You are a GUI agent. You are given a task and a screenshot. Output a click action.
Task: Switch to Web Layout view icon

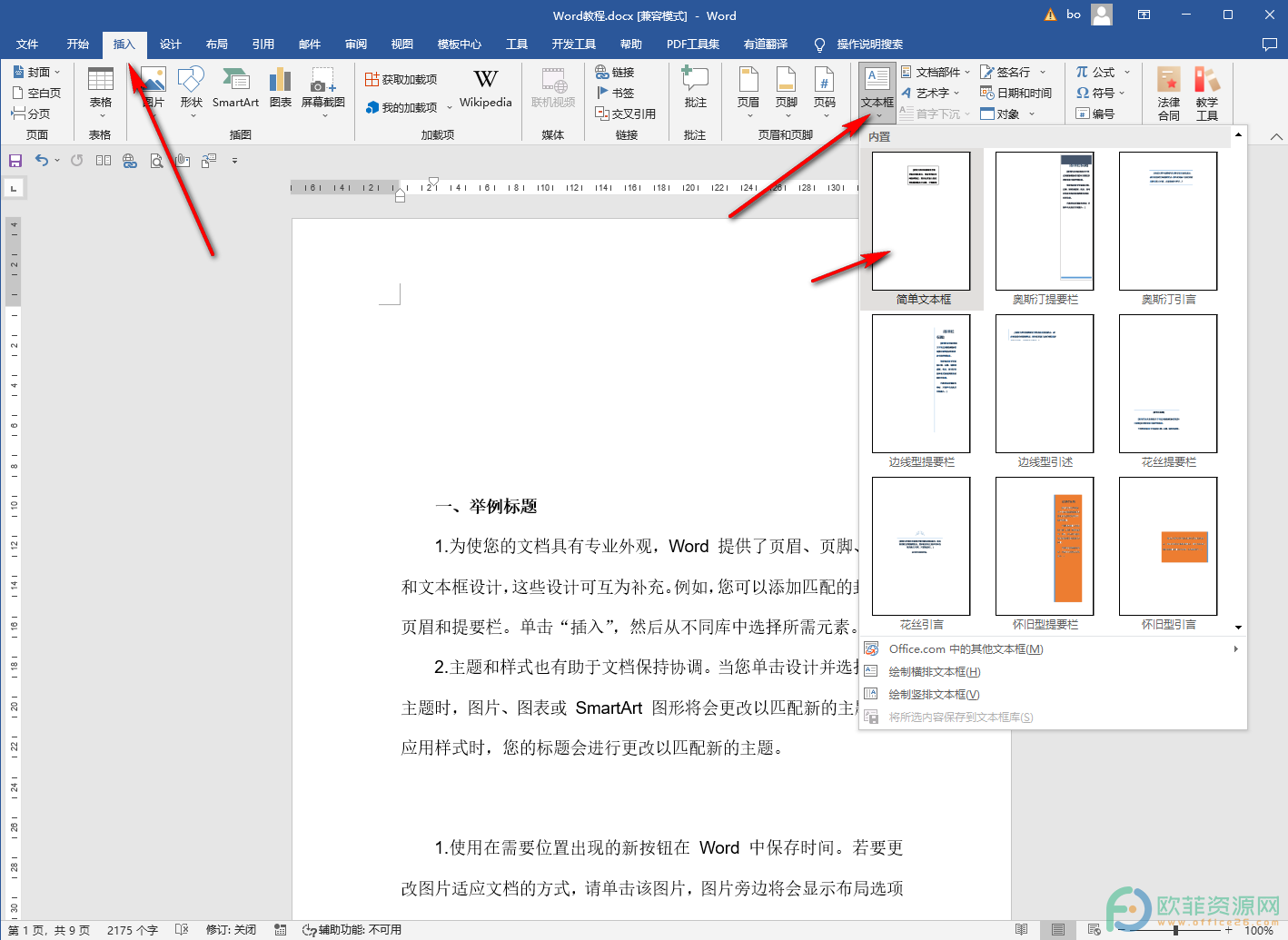click(x=1094, y=930)
